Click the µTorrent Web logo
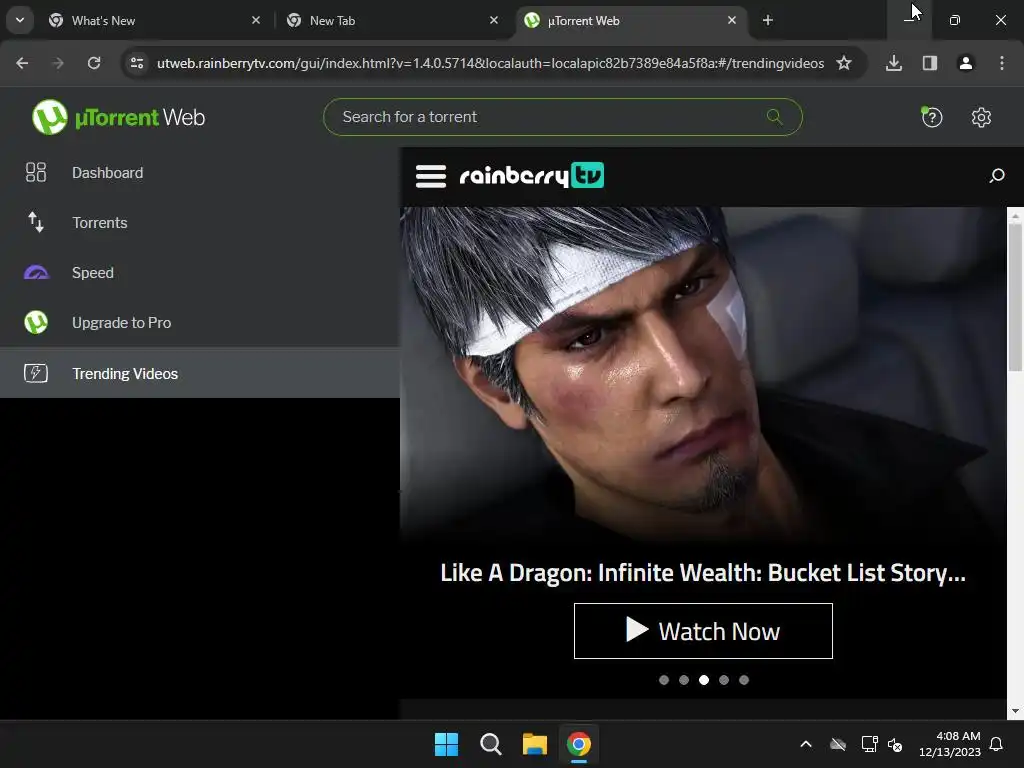 (118, 118)
